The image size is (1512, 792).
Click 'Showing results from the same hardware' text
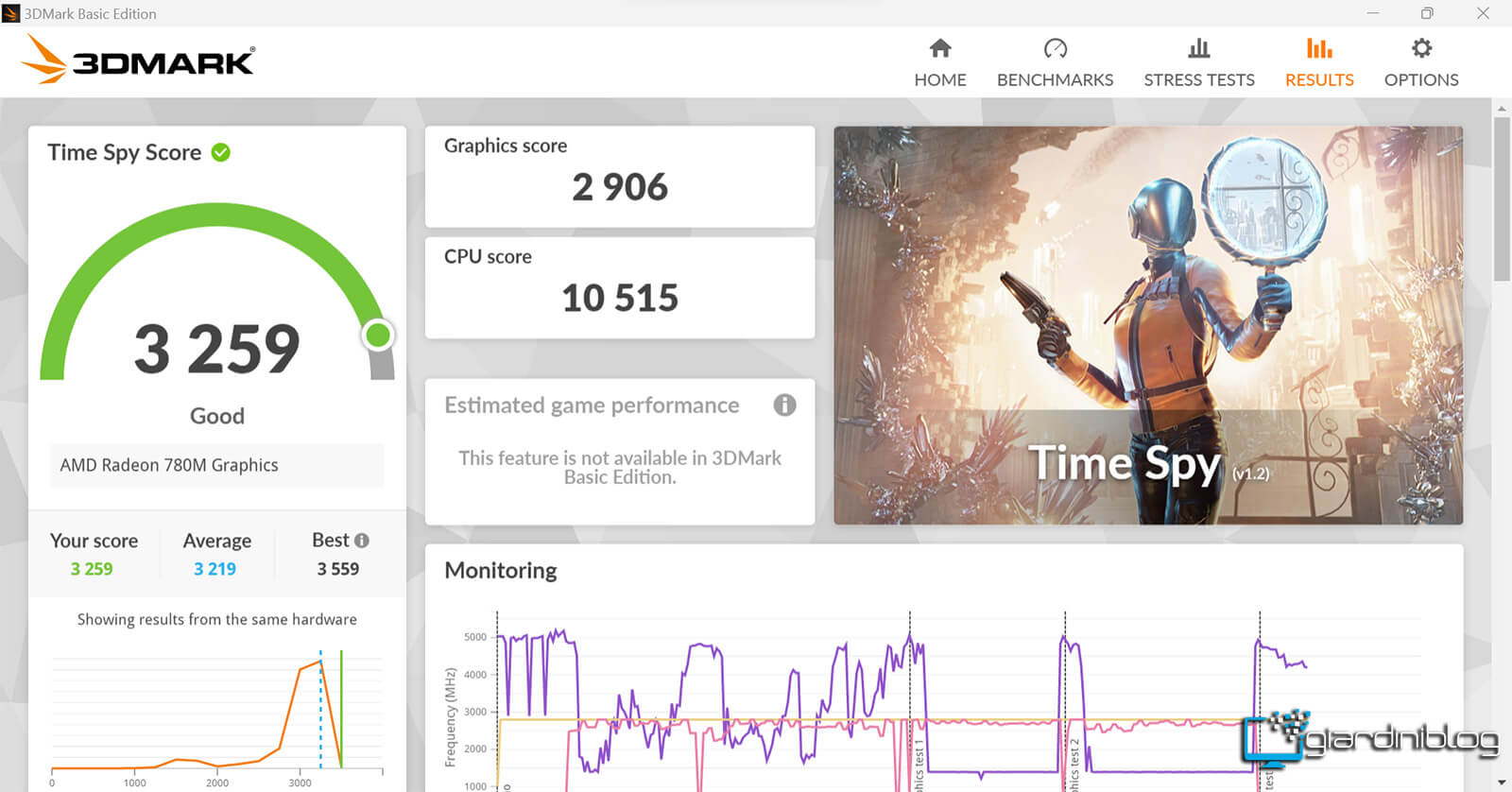pos(217,620)
